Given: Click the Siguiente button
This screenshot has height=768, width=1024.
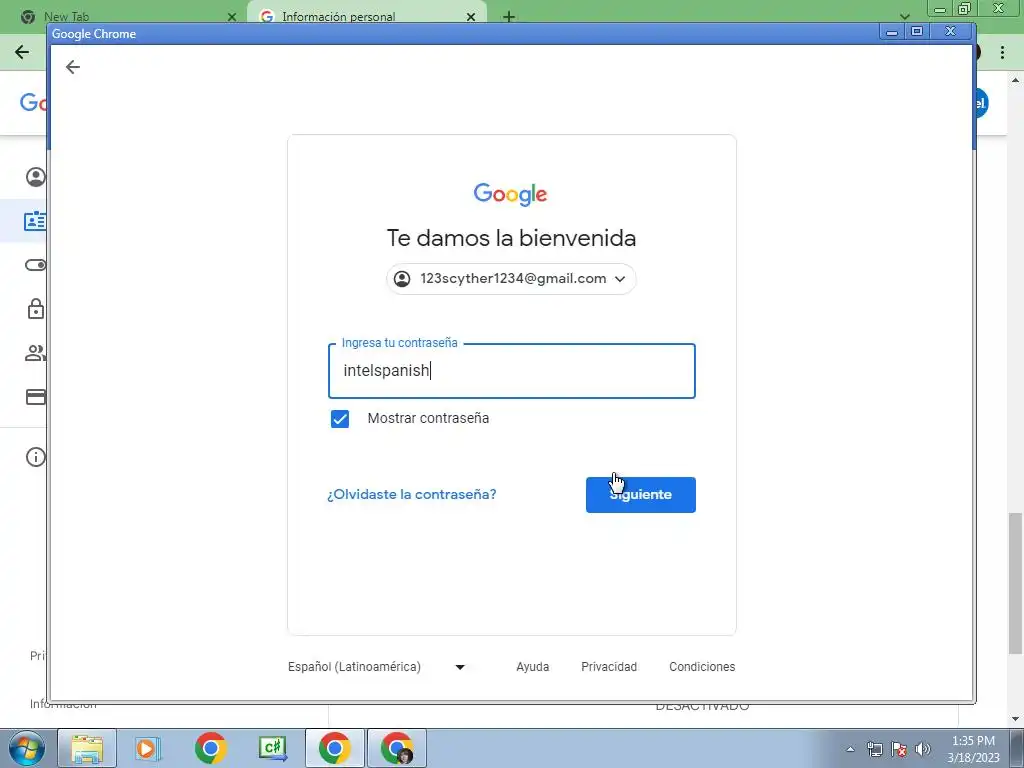Looking at the screenshot, I should click(640, 494).
